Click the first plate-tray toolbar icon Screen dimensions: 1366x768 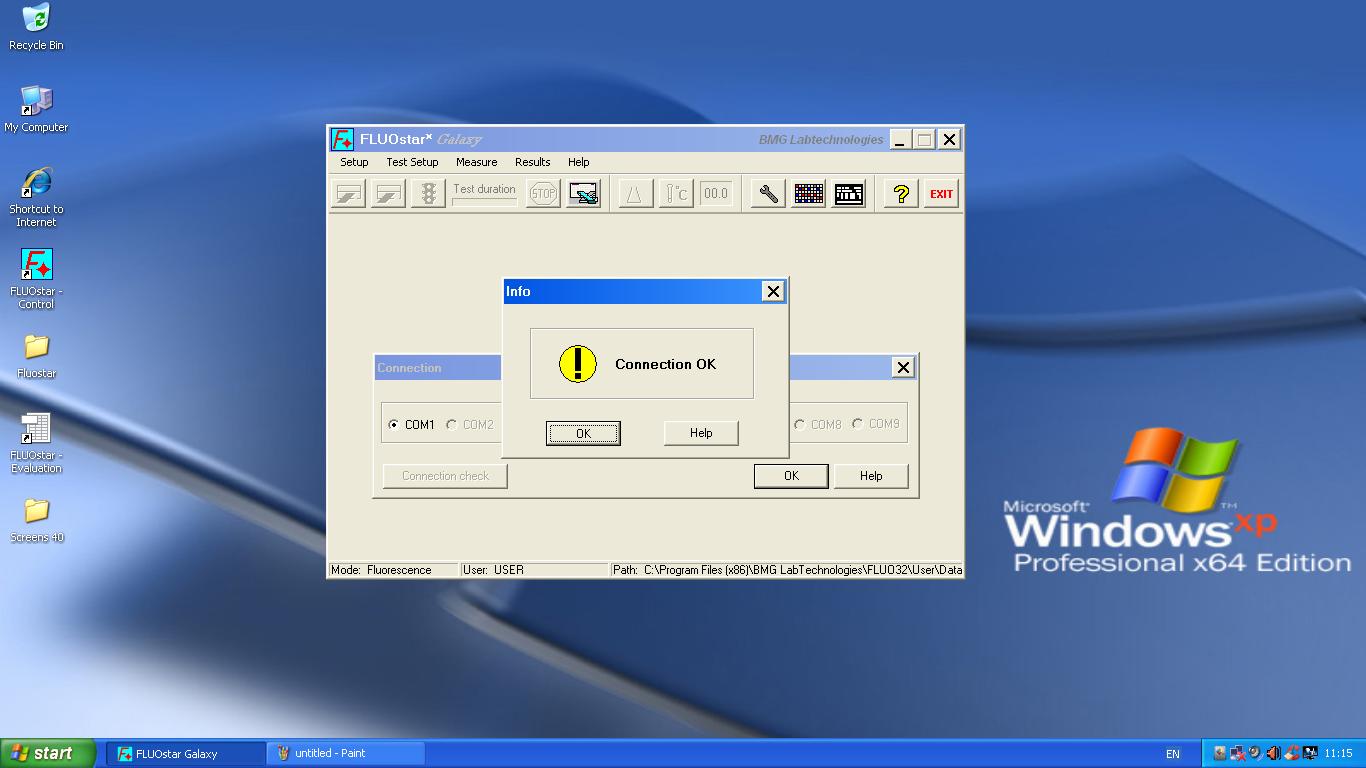(348, 194)
